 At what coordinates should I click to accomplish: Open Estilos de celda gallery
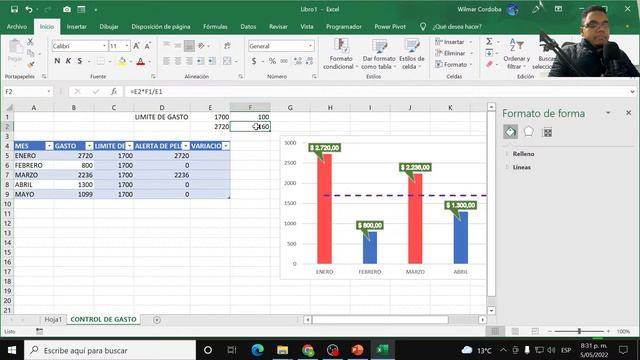pos(412,54)
